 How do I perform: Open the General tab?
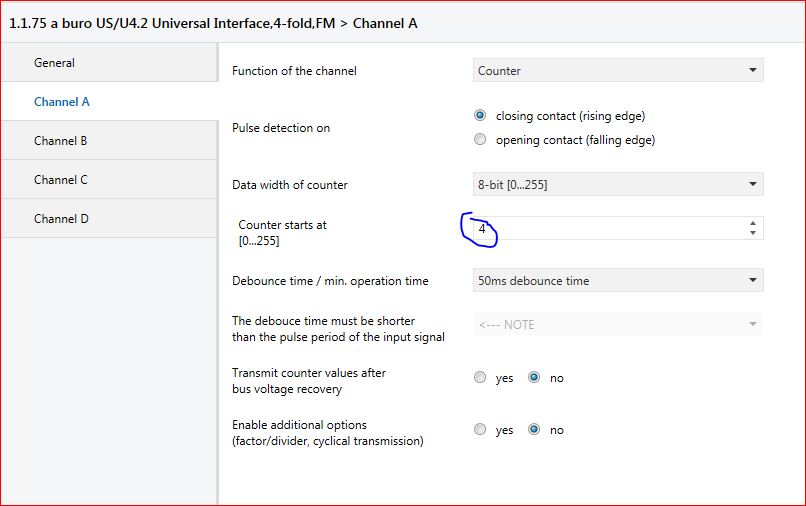[x=55, y=63]
